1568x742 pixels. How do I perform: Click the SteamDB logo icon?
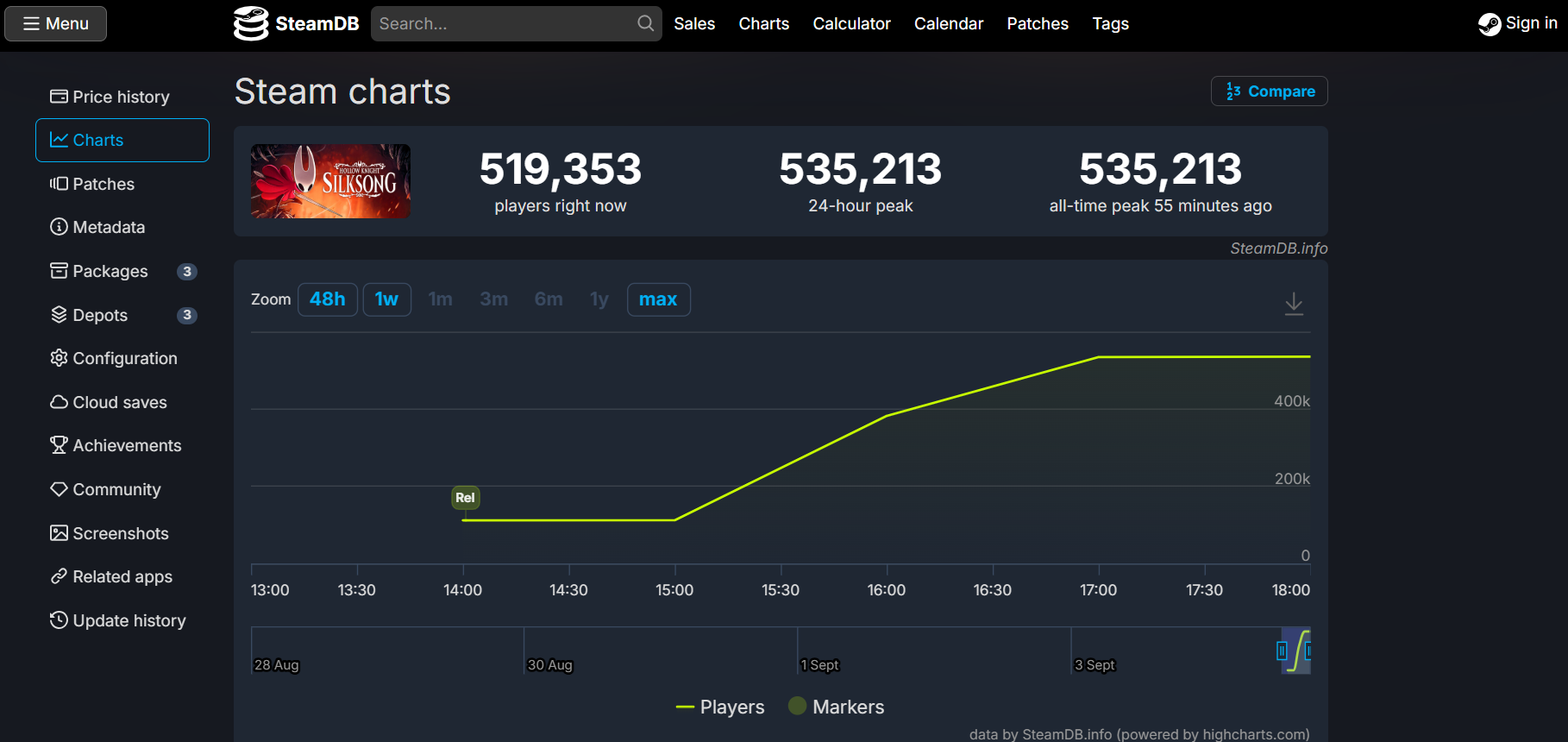(x=251, y=23)
